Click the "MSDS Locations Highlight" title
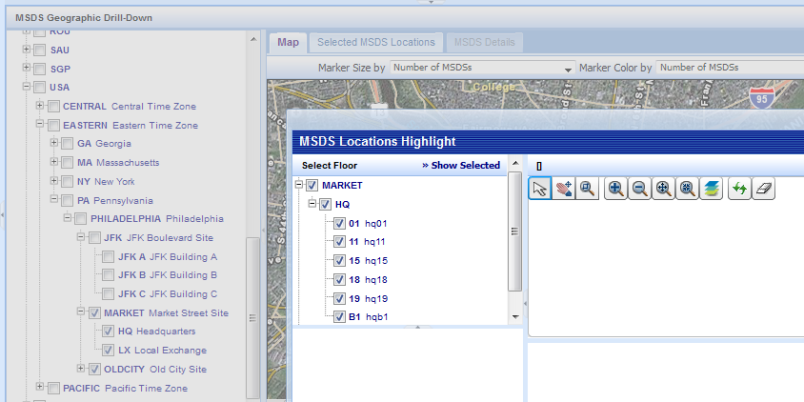This screenshot has width=804, height=402. point(377,142)
